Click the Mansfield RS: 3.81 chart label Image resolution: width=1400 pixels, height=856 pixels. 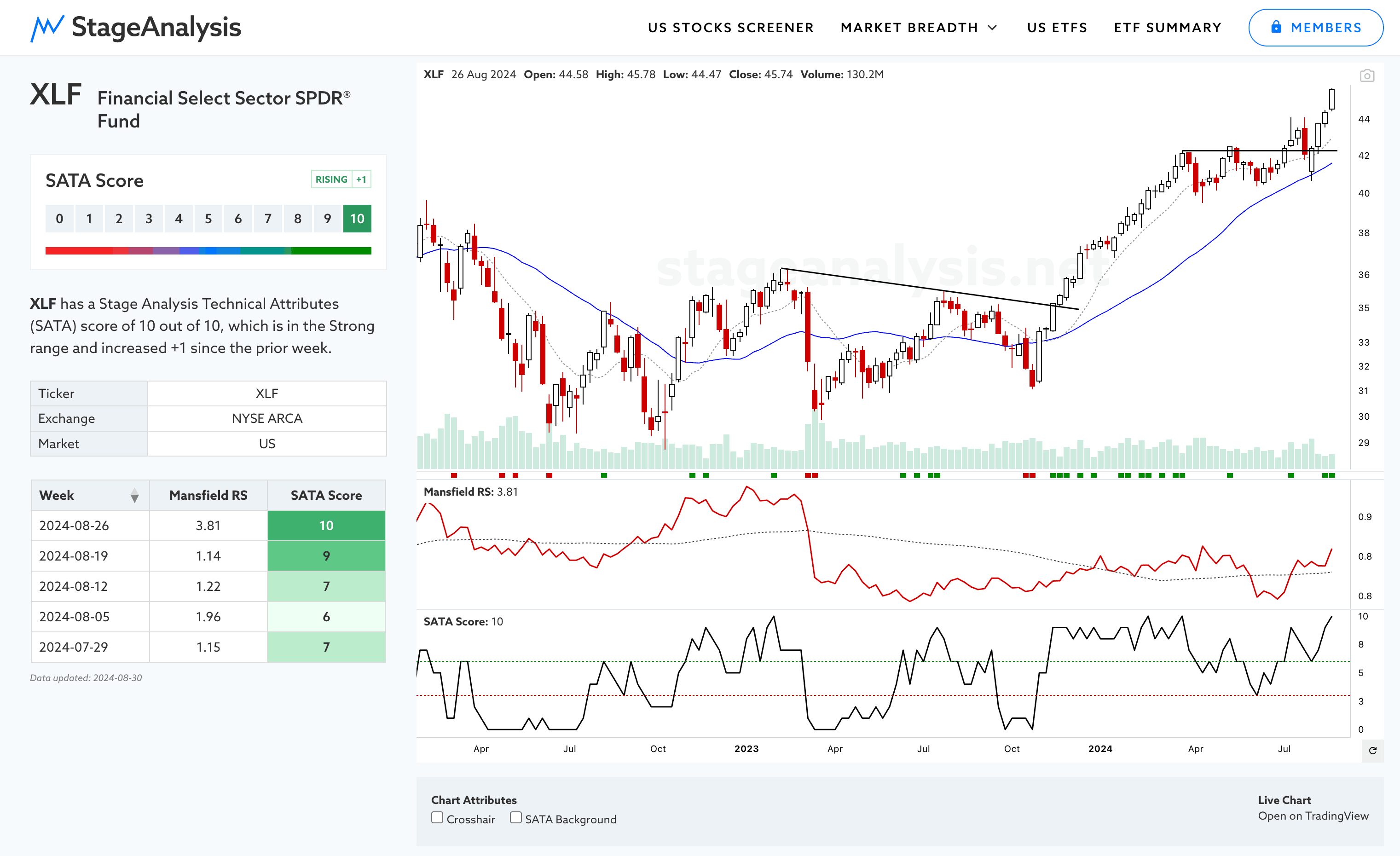[470, 492]
